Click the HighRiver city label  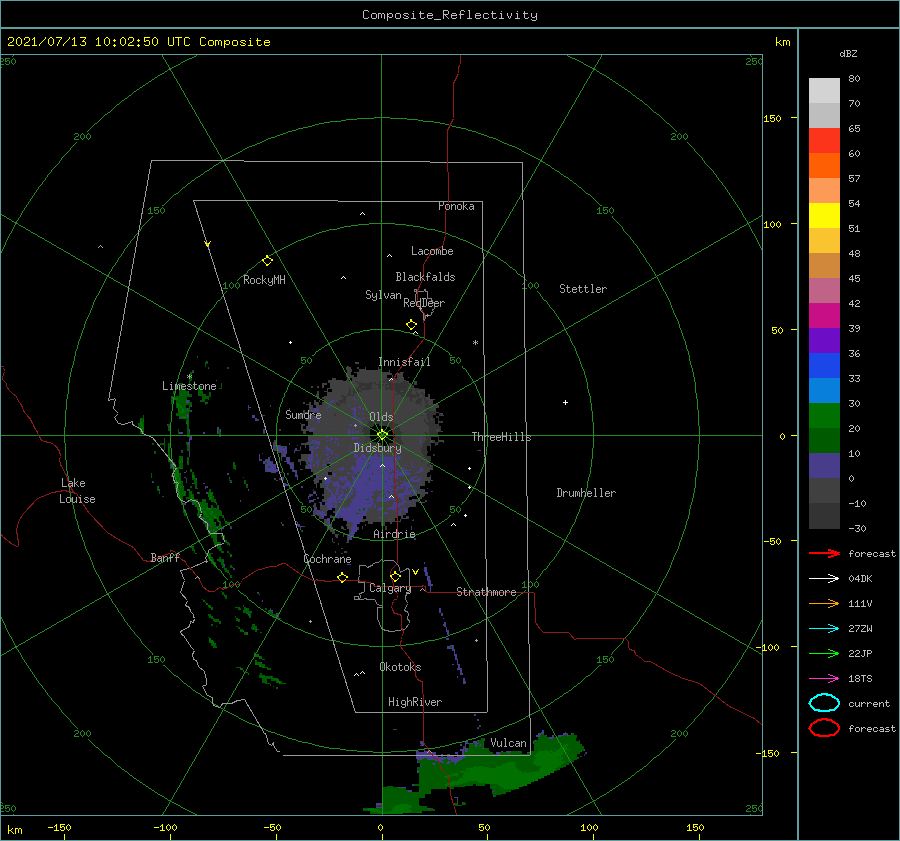(x=415, y=702)
